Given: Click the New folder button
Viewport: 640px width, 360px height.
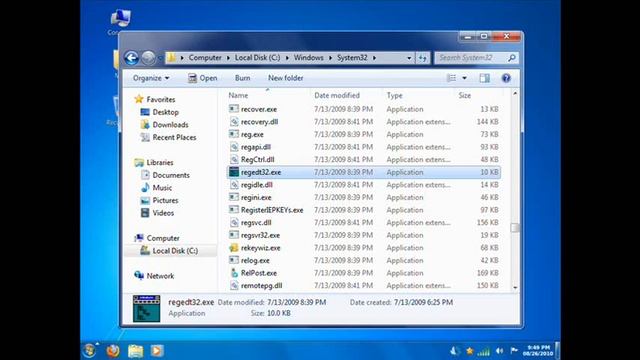Looking at the screenshot, I should click(285, 78).
